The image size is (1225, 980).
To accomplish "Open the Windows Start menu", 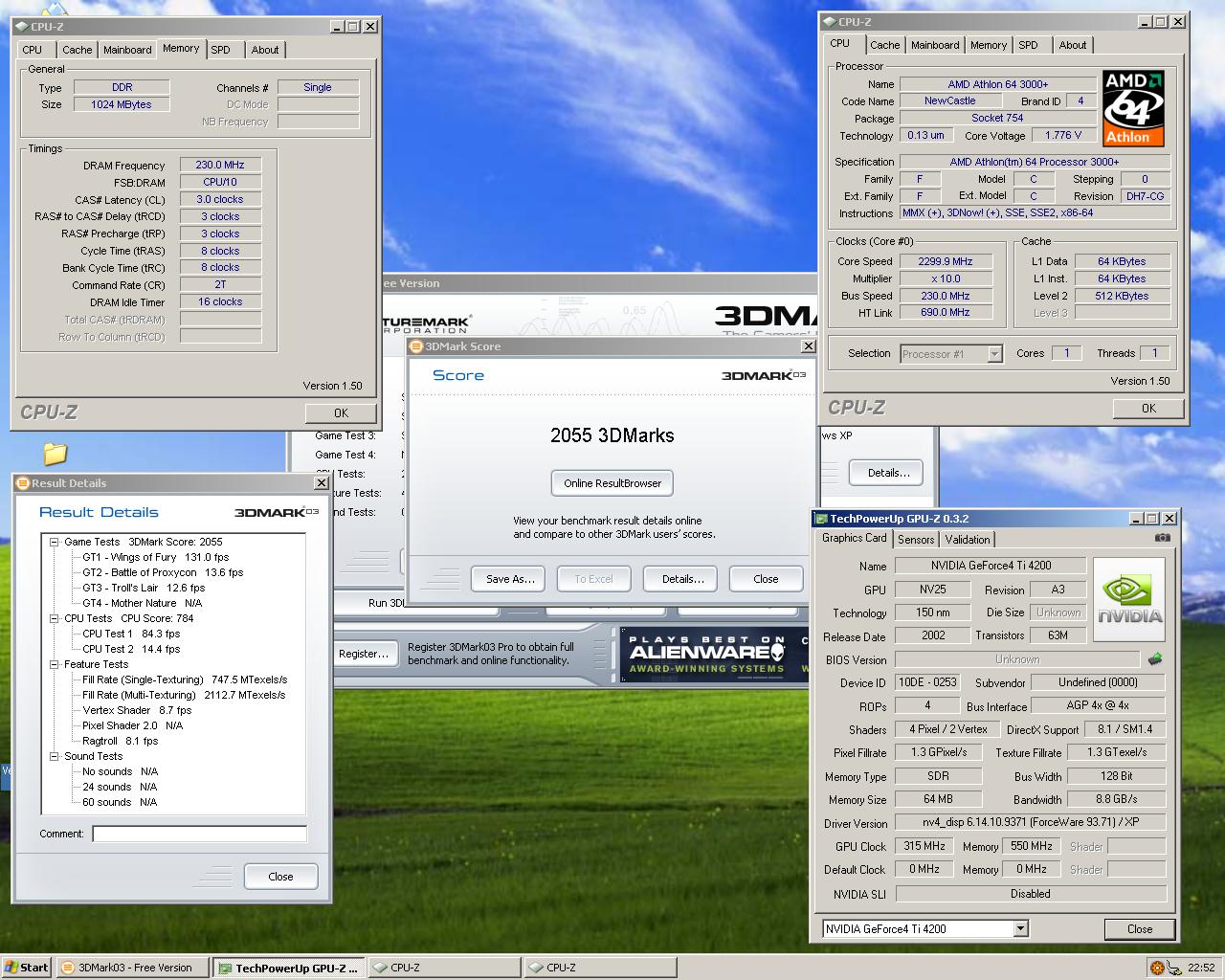I will (27, 968).
